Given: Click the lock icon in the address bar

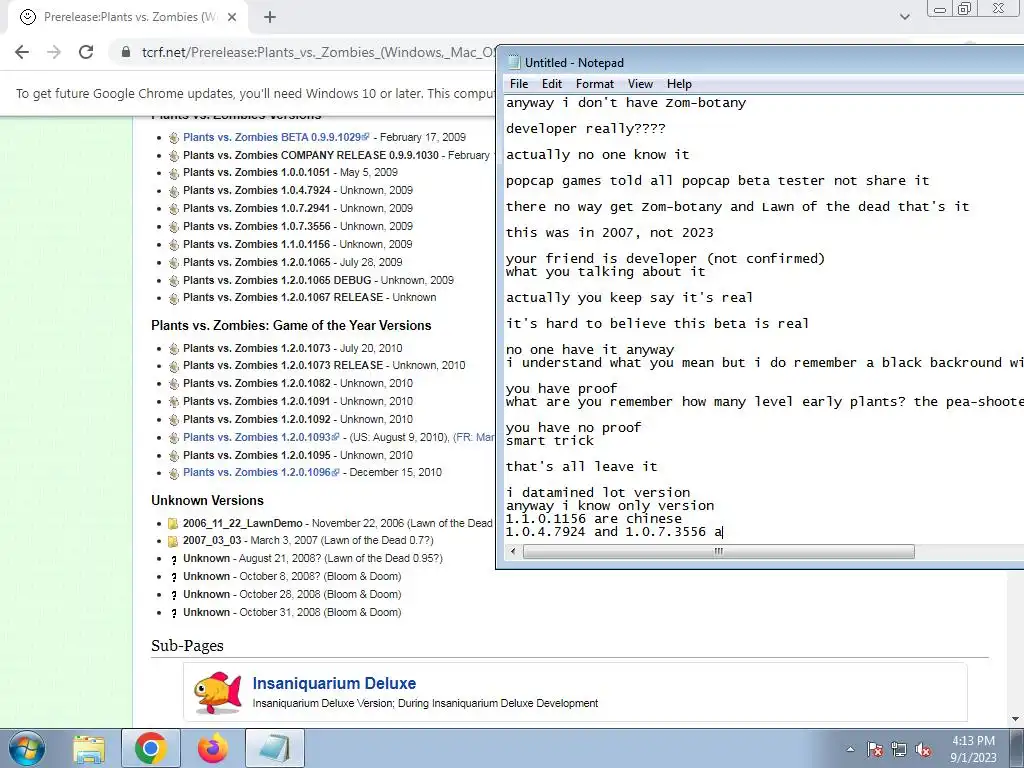Looking at the screenshot, I should click(126, 52).
